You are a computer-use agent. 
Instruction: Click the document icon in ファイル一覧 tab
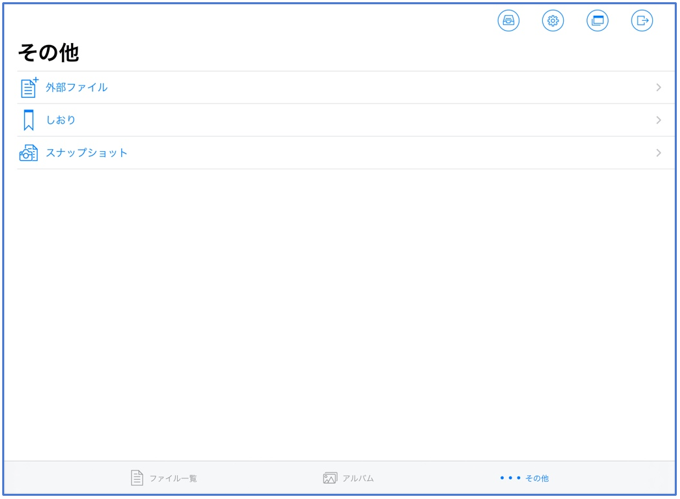click(x=137, y=478)
